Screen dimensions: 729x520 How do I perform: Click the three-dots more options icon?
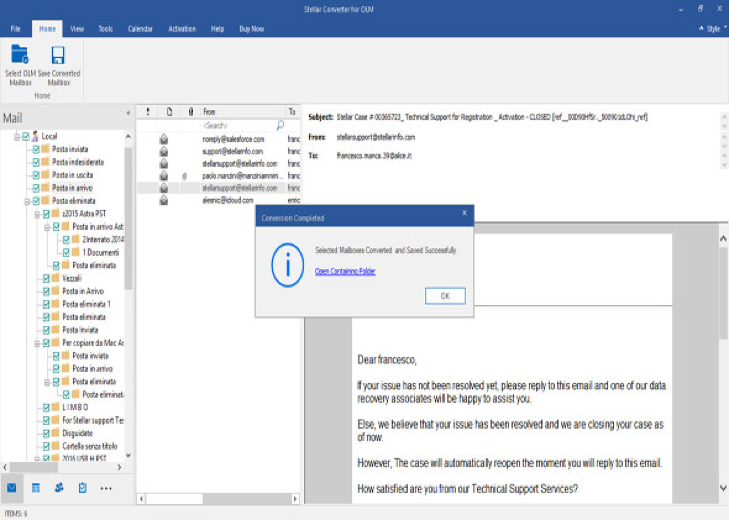pos(106,488)
